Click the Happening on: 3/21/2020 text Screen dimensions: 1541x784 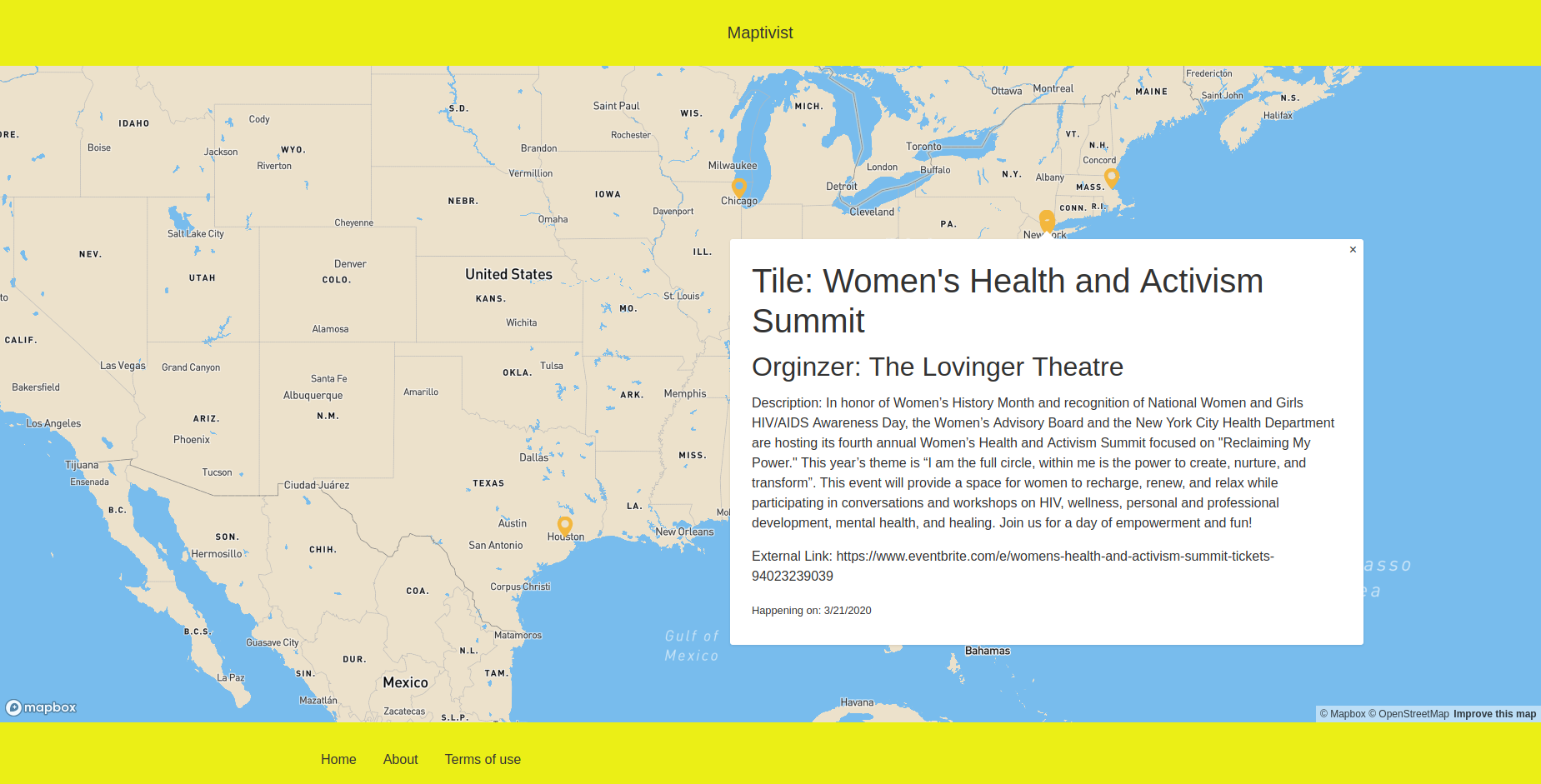tap(812, 611)
